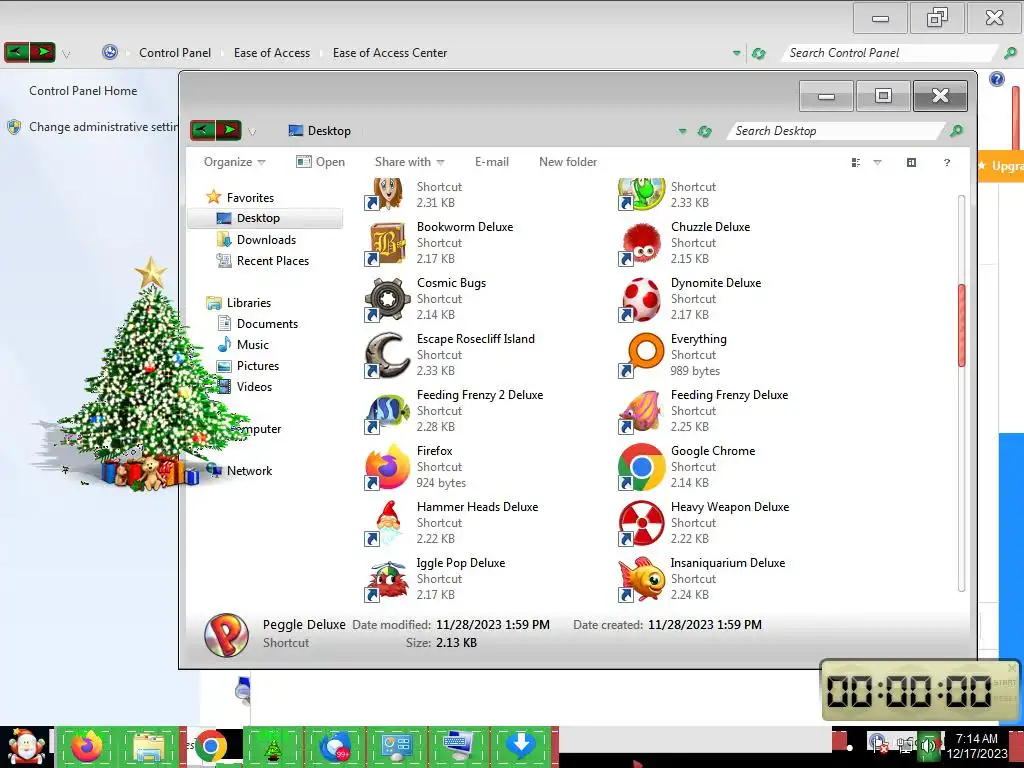1024x768 pixels.
Task: Click Change administrative settings link
Action: coord(103,127)
